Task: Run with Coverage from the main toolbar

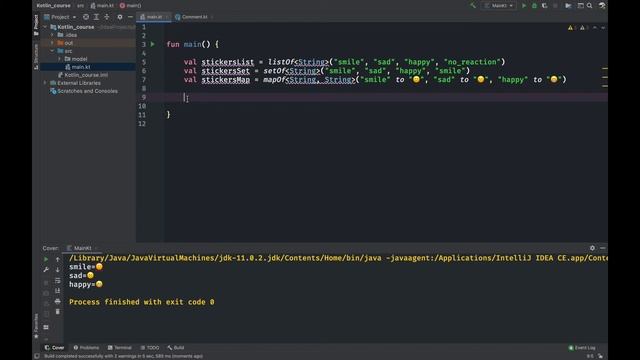Action: 544,6
